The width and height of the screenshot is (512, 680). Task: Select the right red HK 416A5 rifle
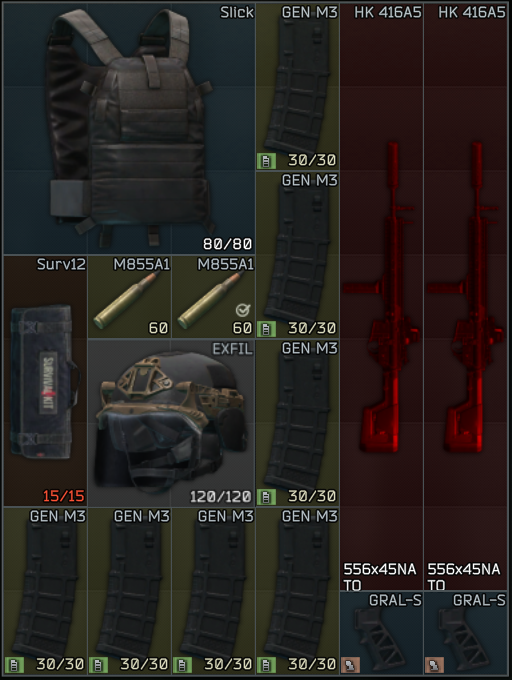(x=466, y=297)
